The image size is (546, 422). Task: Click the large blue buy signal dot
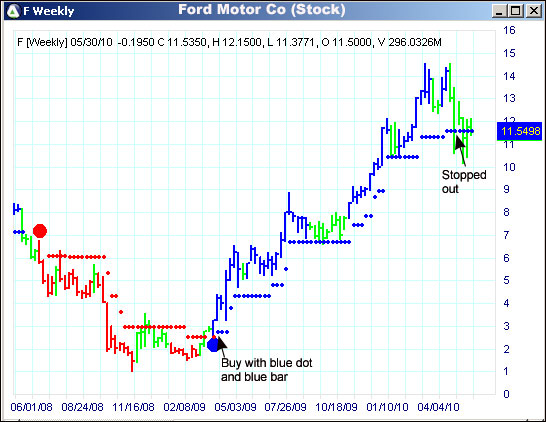coord(213,345)
